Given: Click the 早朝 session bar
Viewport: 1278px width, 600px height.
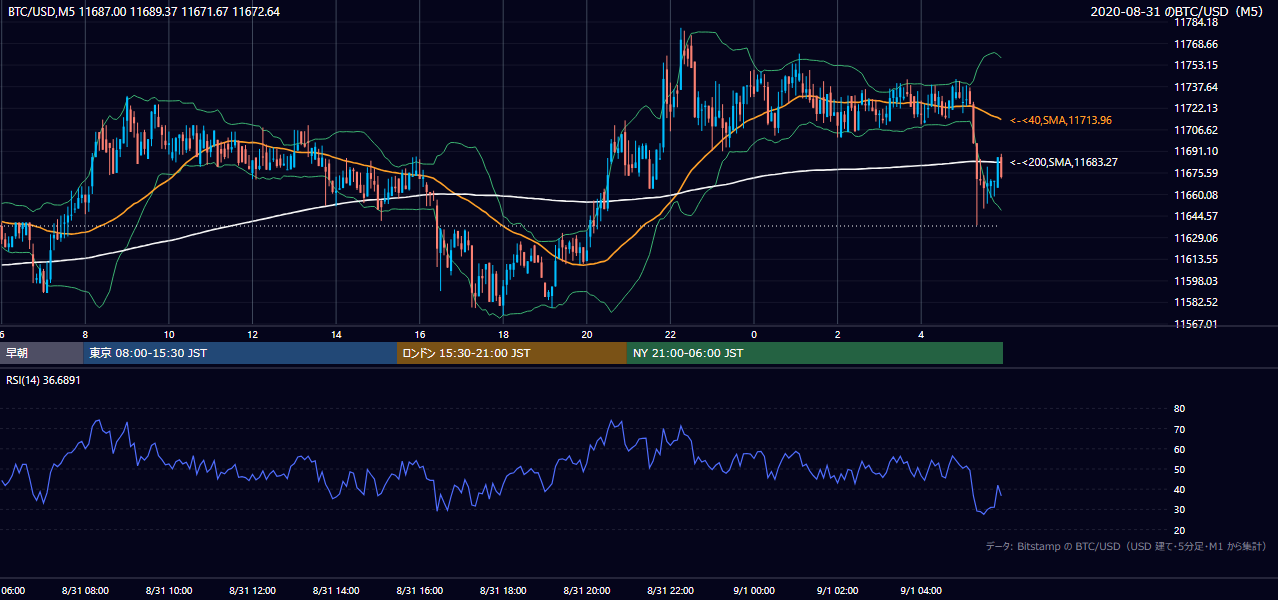Looking at the screenshot, I should click(41, 353).
